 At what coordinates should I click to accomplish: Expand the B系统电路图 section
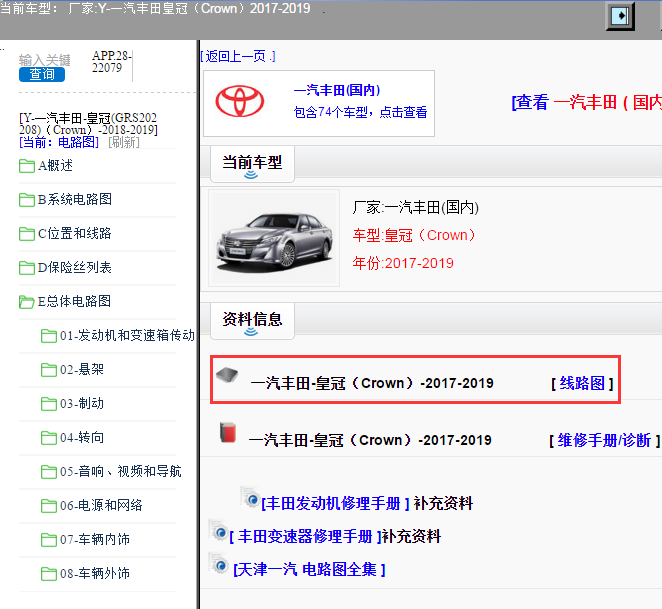pos(75,199)
